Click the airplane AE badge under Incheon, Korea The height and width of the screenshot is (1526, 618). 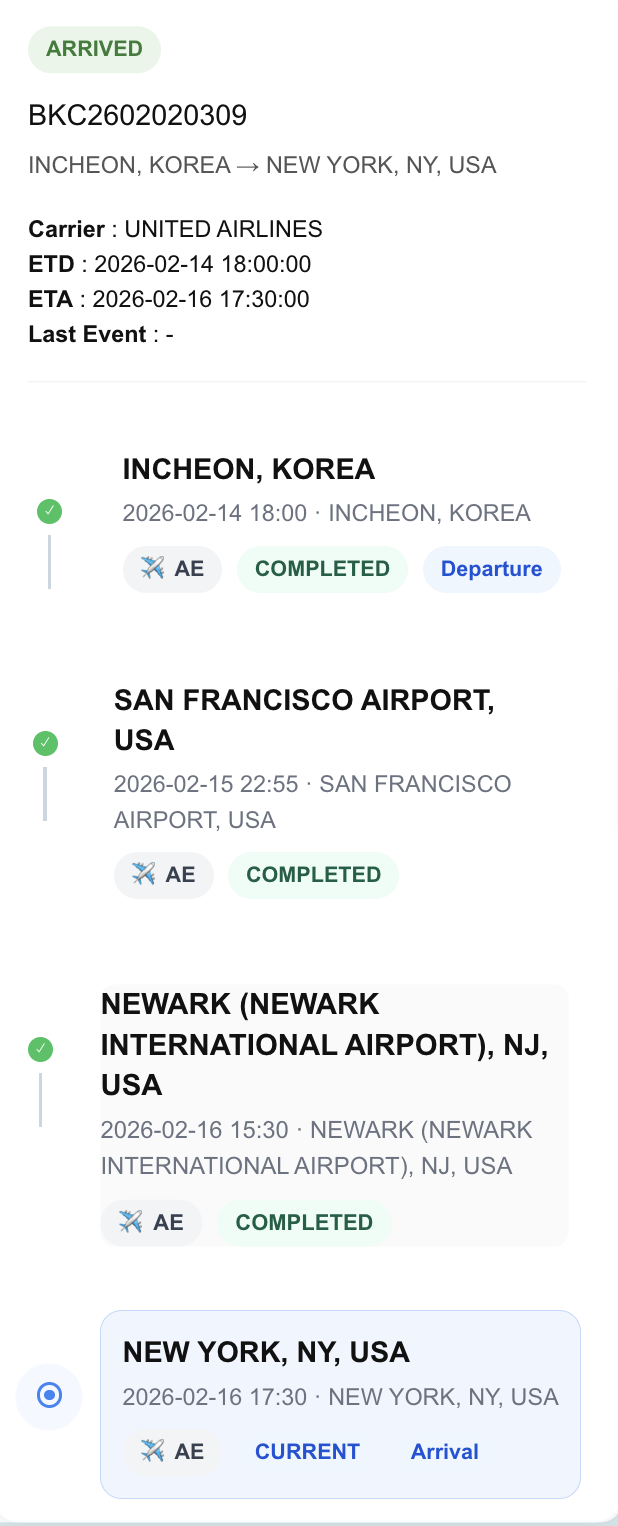coord(172,569)
